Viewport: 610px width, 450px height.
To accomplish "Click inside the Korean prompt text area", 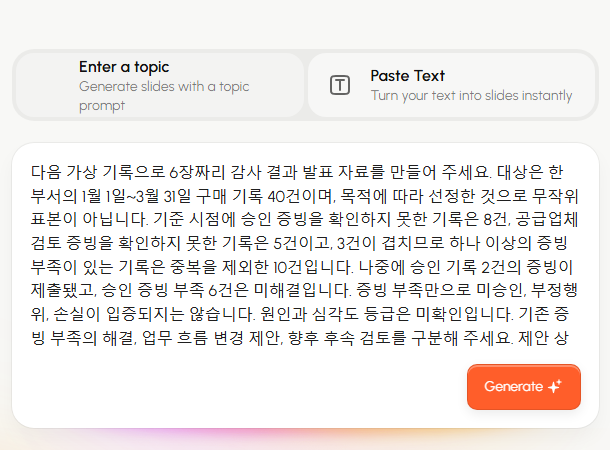I will coord(305,255).
